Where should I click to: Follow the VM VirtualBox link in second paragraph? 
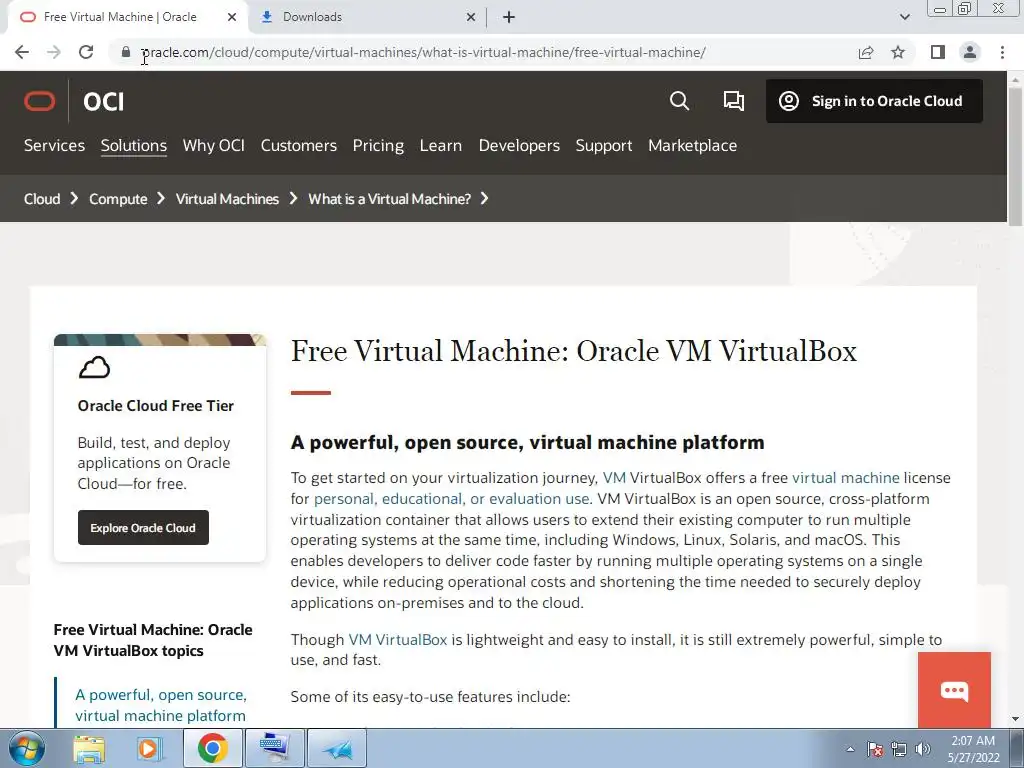[x=398, y=639]
